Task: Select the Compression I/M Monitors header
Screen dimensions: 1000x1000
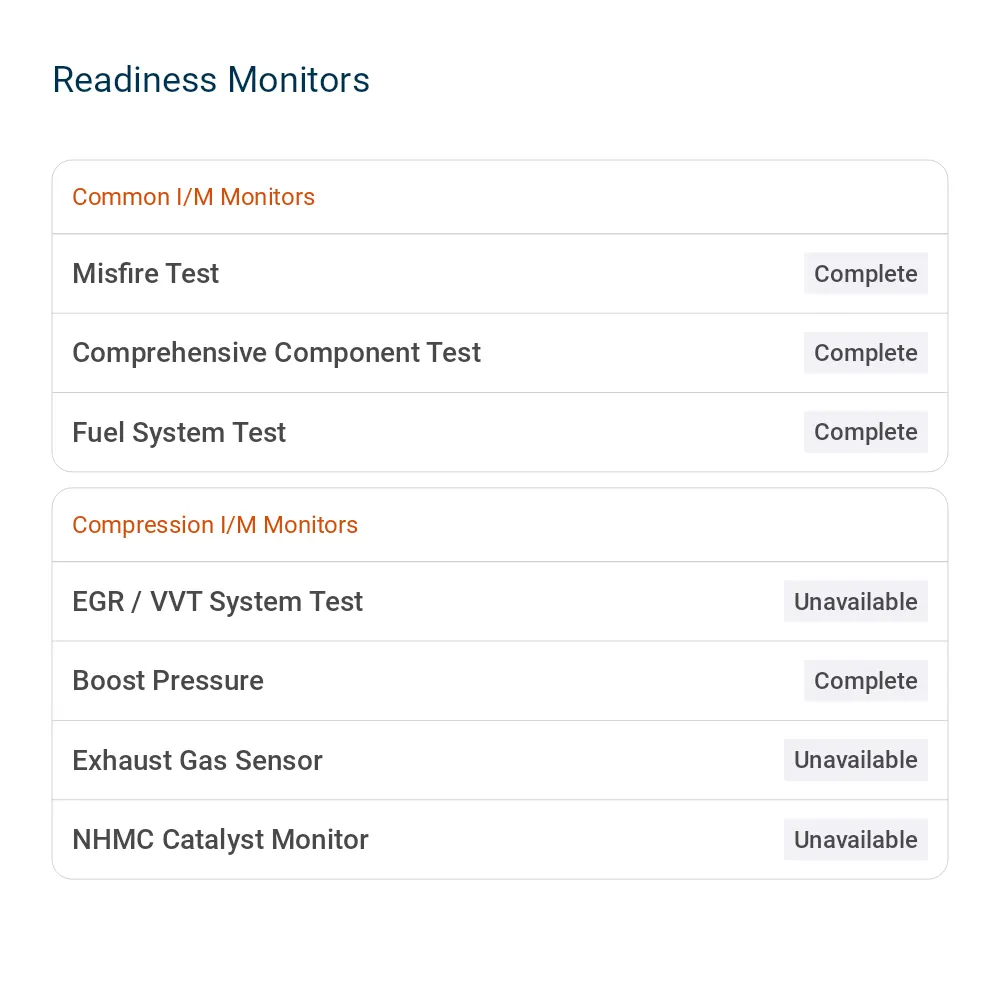Action: [x=500, y=525]
